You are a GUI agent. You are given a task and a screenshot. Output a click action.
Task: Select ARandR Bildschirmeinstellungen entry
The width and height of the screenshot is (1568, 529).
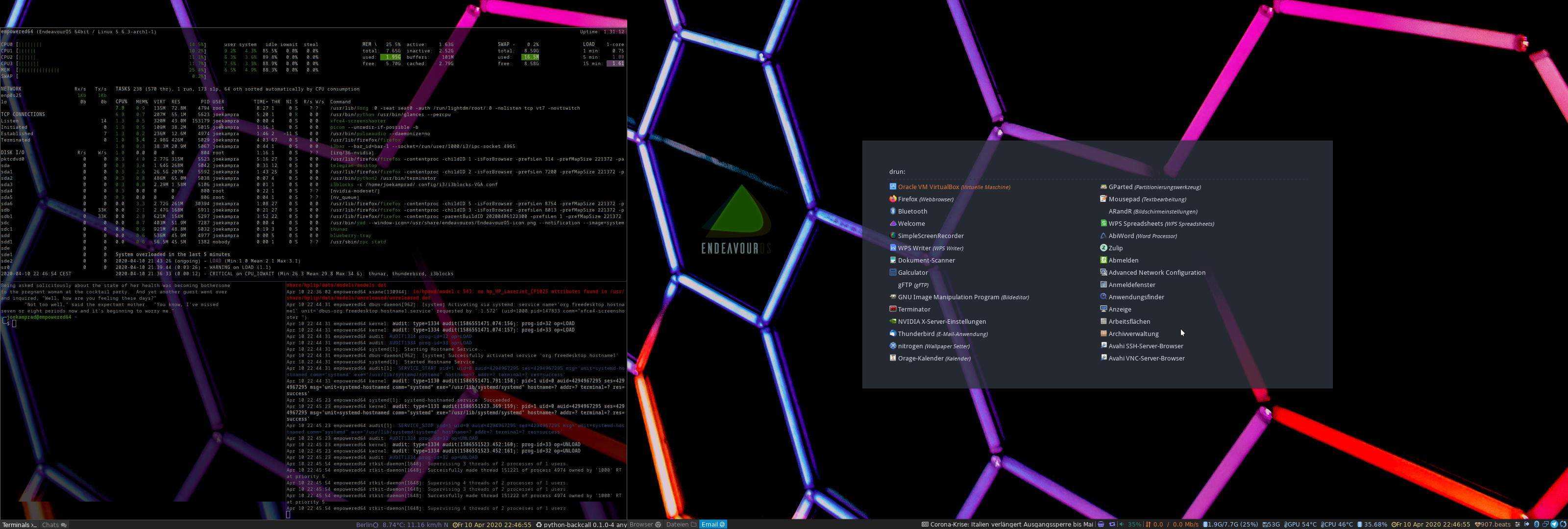coord(1152,211)
